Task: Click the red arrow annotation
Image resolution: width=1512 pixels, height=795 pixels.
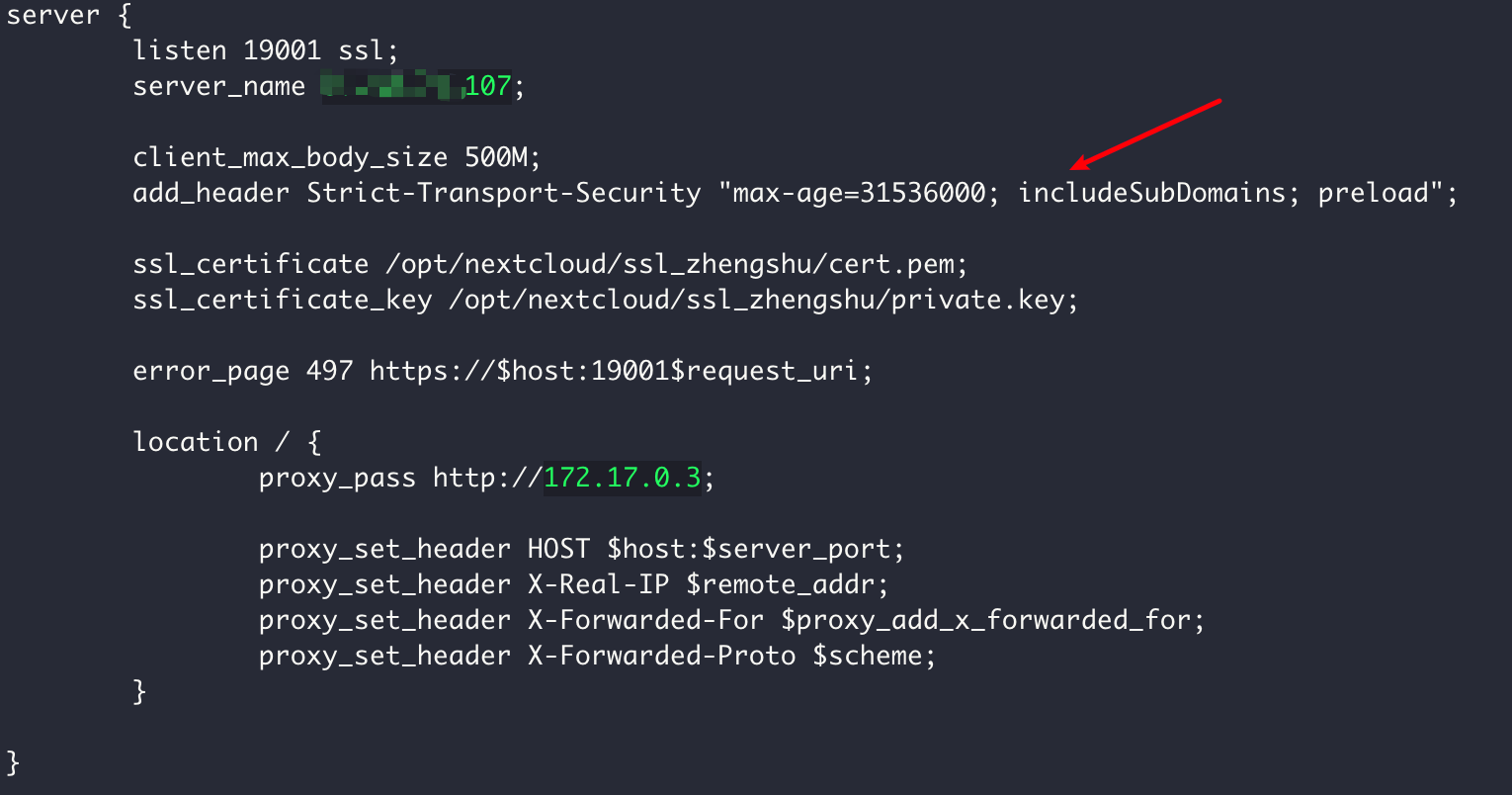Action: [x=1146, y=133]
